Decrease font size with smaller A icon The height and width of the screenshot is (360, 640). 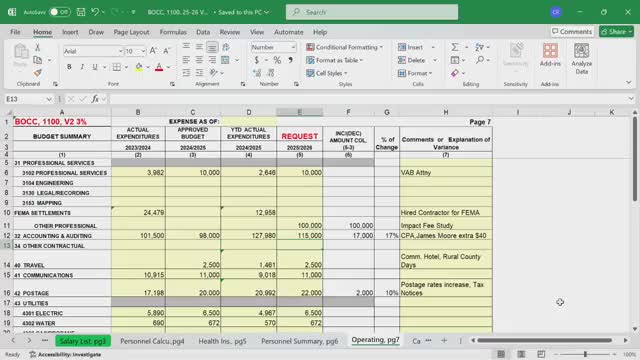pyautogui.click(x=167, y=51)
